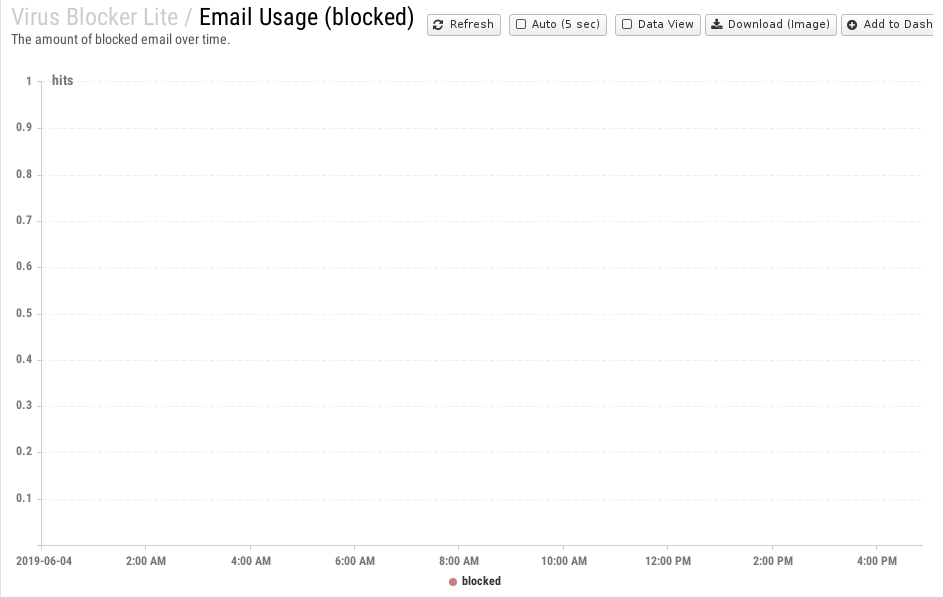
Task: Click the Add to Dashboard button
Action: pos(887,25)
